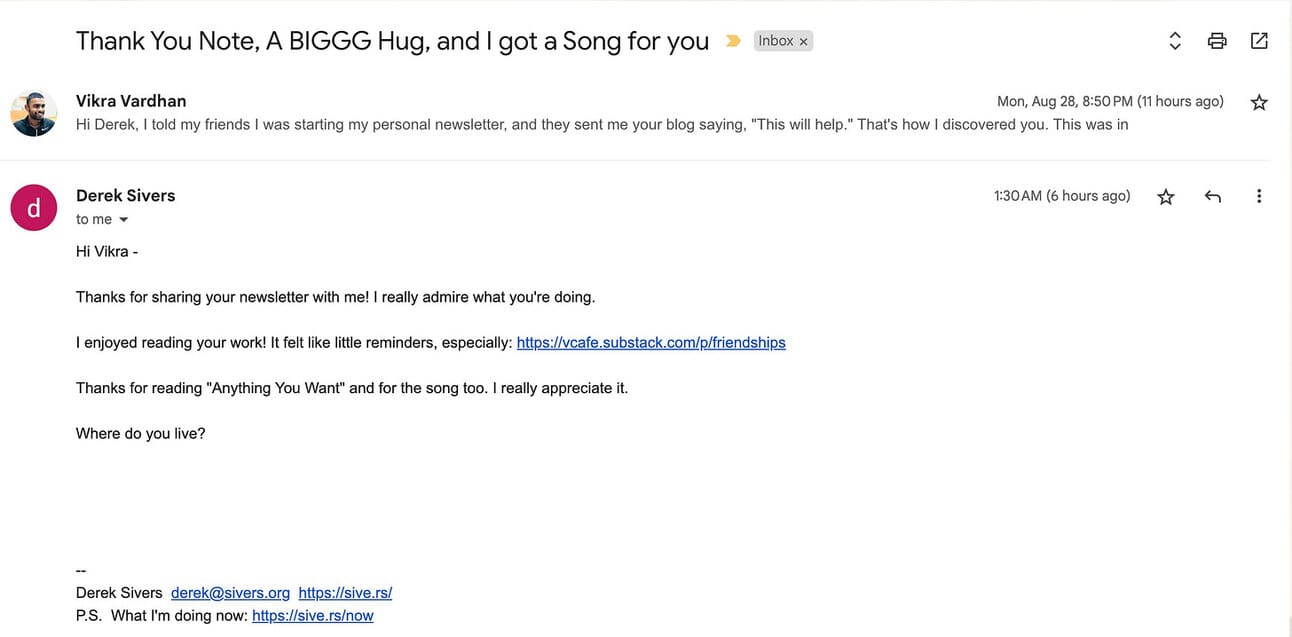This screenshot has height=637, width=1292.
Task: Click Derek Sivers' pink avatar circle
Action: [x=34, y=208]
